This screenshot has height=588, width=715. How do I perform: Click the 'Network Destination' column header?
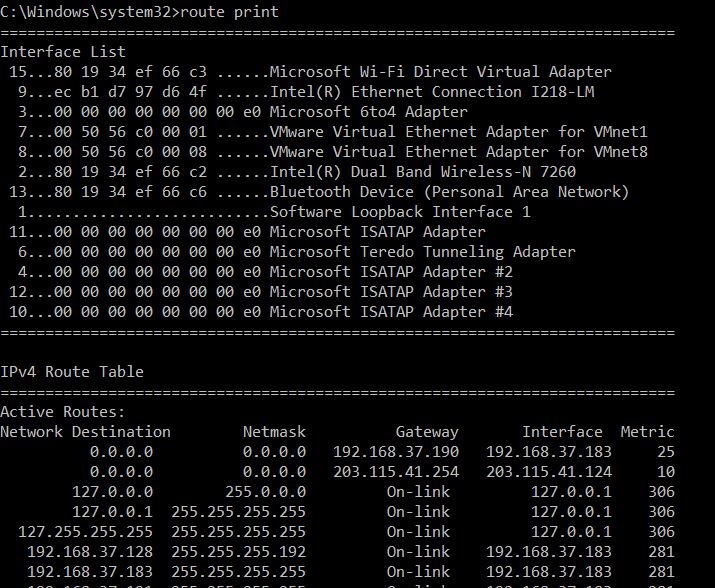tap(85, 432)
